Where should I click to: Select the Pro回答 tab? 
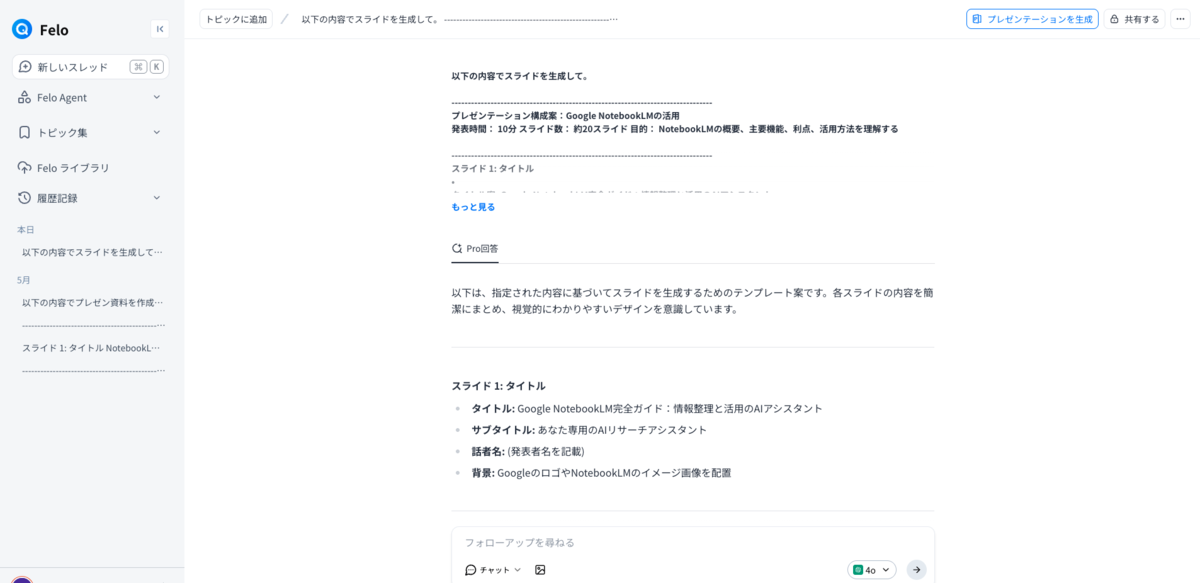[x=475, y=248]
